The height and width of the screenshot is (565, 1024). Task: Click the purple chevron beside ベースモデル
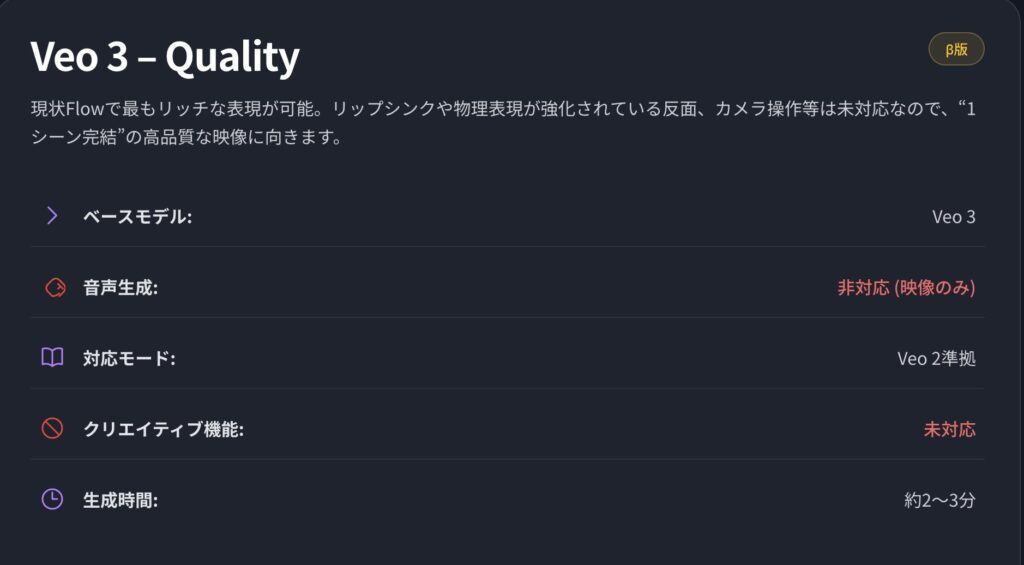point(52,216)
